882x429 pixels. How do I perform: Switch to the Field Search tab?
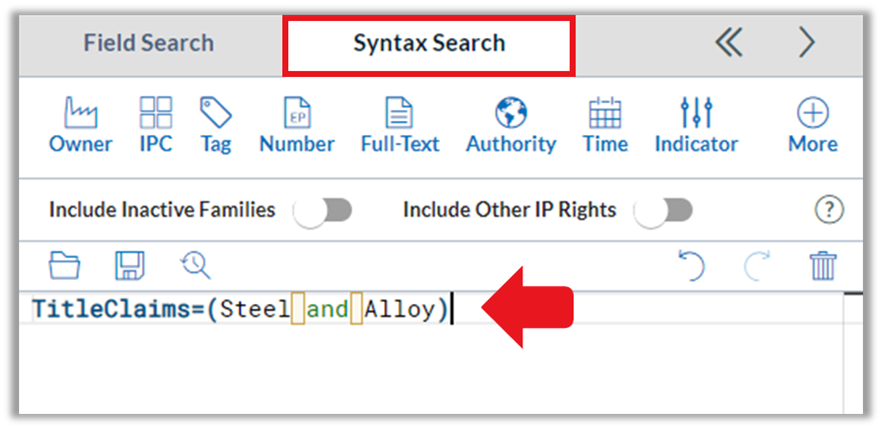[149, 44]
